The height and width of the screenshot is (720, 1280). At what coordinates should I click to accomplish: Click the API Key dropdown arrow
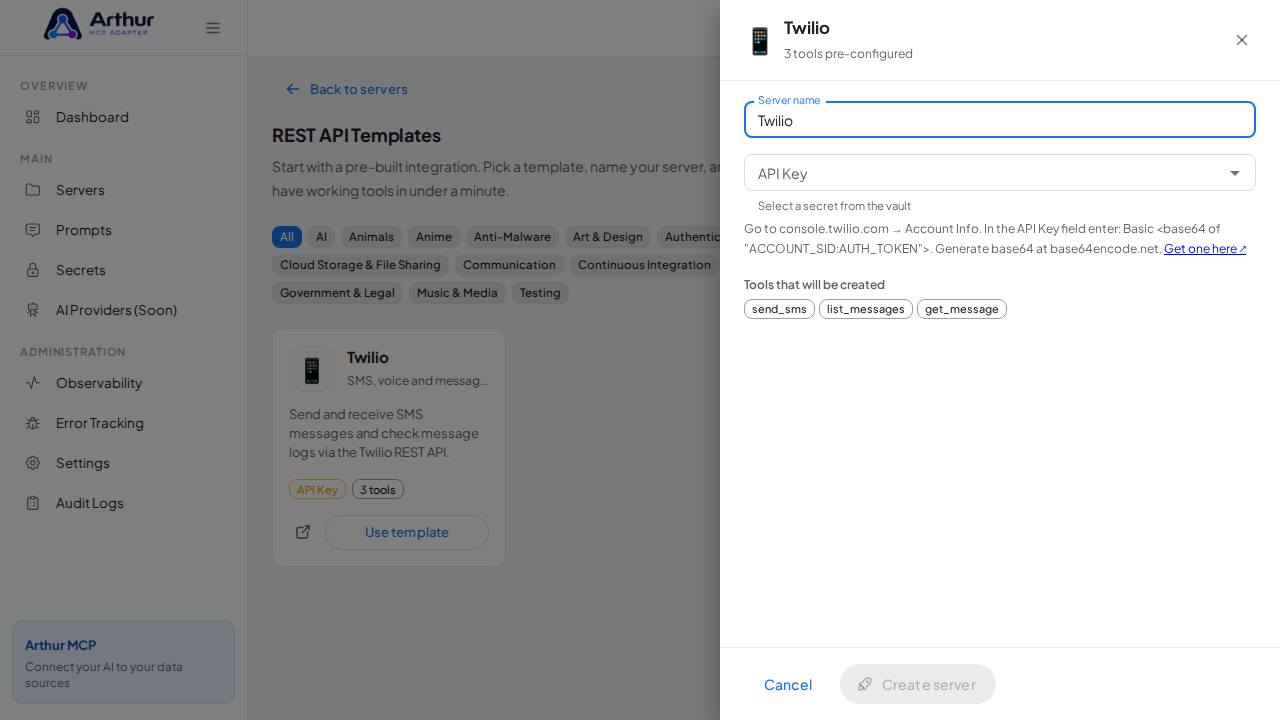click(1235, 173)
